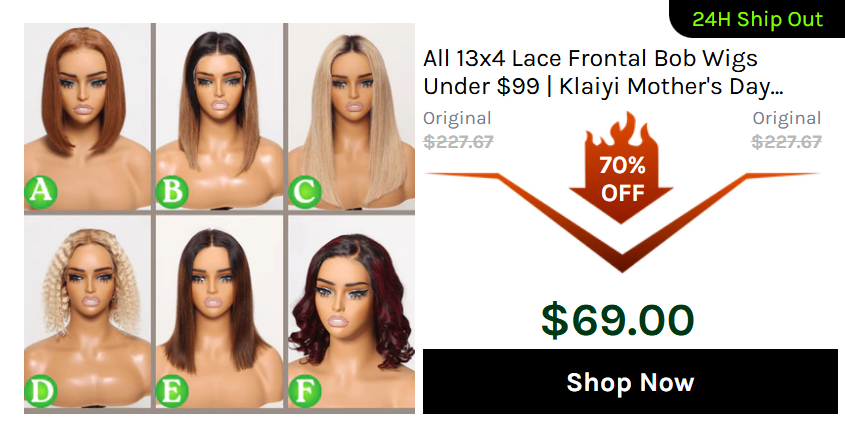Select the black-to-brown ombre bob wig
This screenshot has width=845, height=438.
coord(219,116)
